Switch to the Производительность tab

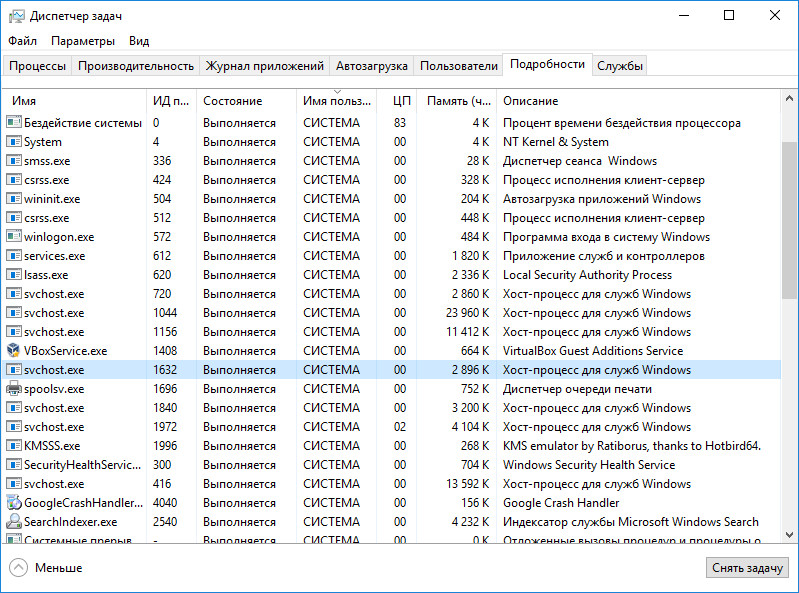click(x=136, y=66)
